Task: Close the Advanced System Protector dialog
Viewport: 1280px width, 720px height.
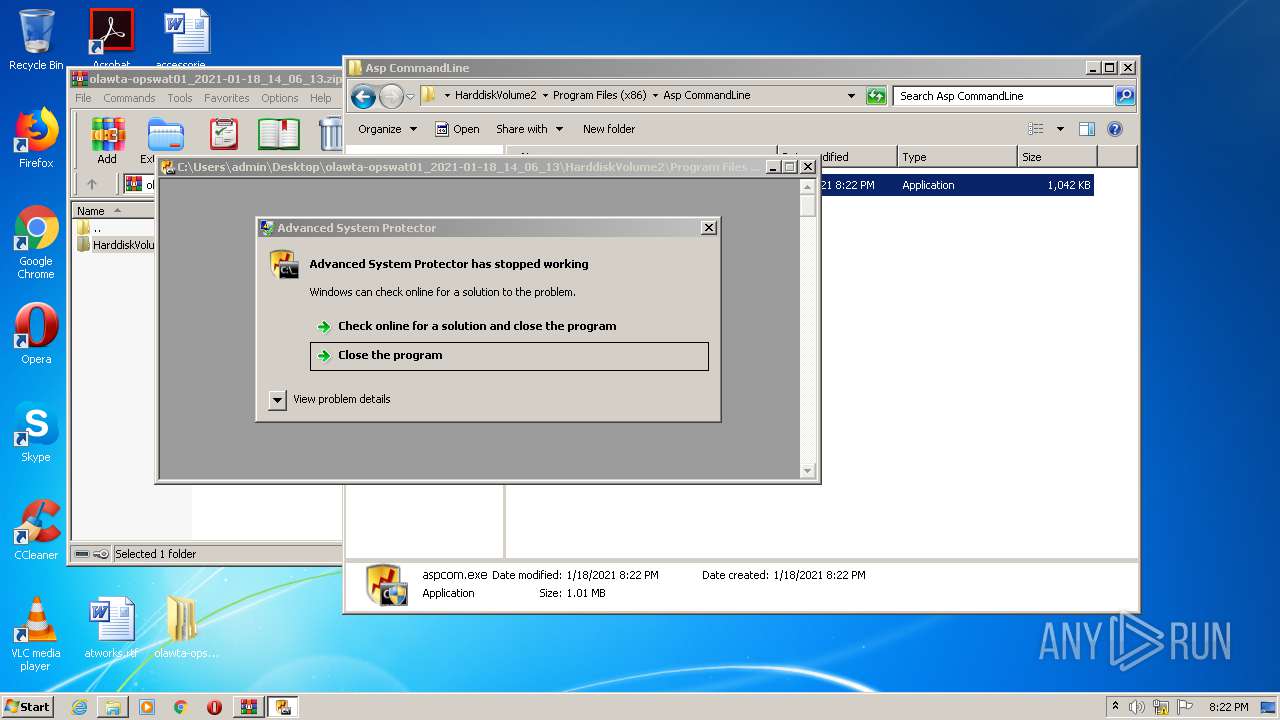Action: [709, 228]
